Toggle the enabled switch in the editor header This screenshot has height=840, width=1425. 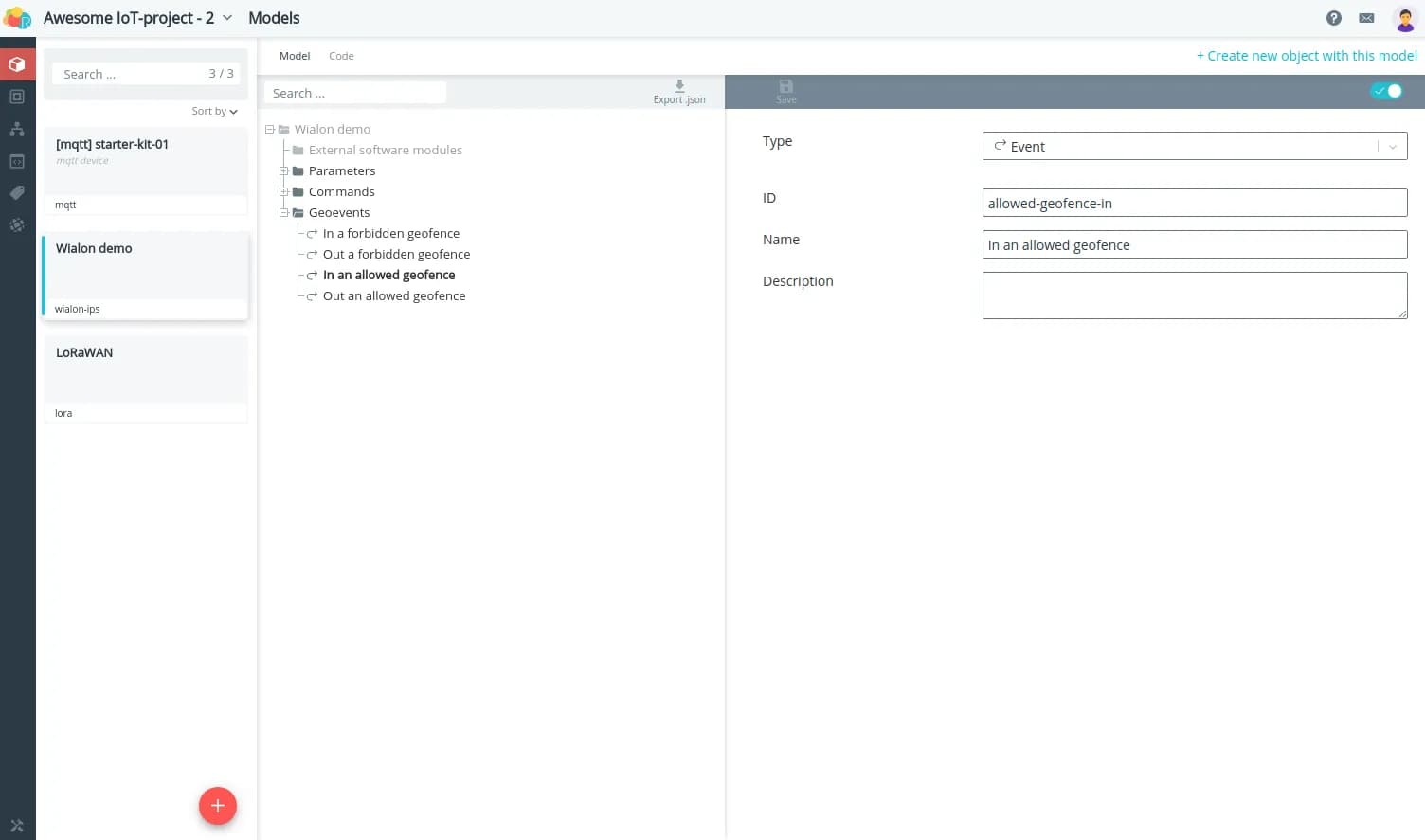[x=1386, y=91]
